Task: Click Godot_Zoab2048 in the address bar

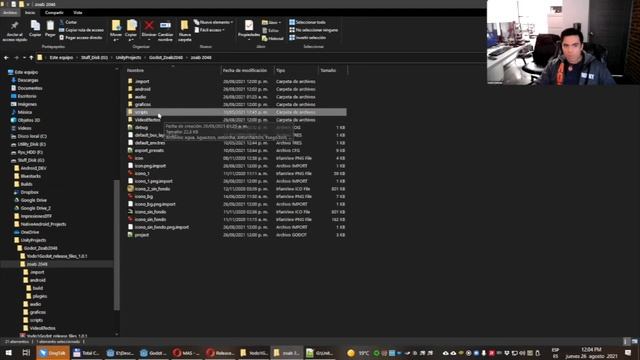Action: point(166,58)
